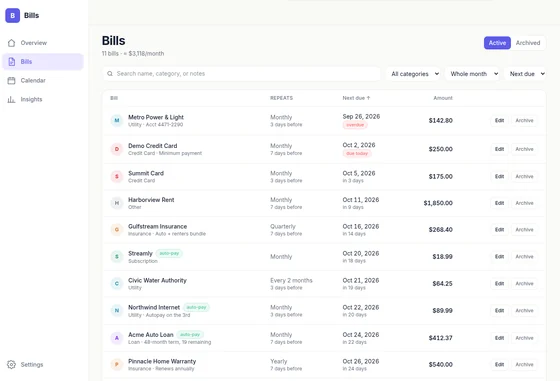
Task: Archive Gulfstream Insurance bill
Action: click(x=524, y=230)
